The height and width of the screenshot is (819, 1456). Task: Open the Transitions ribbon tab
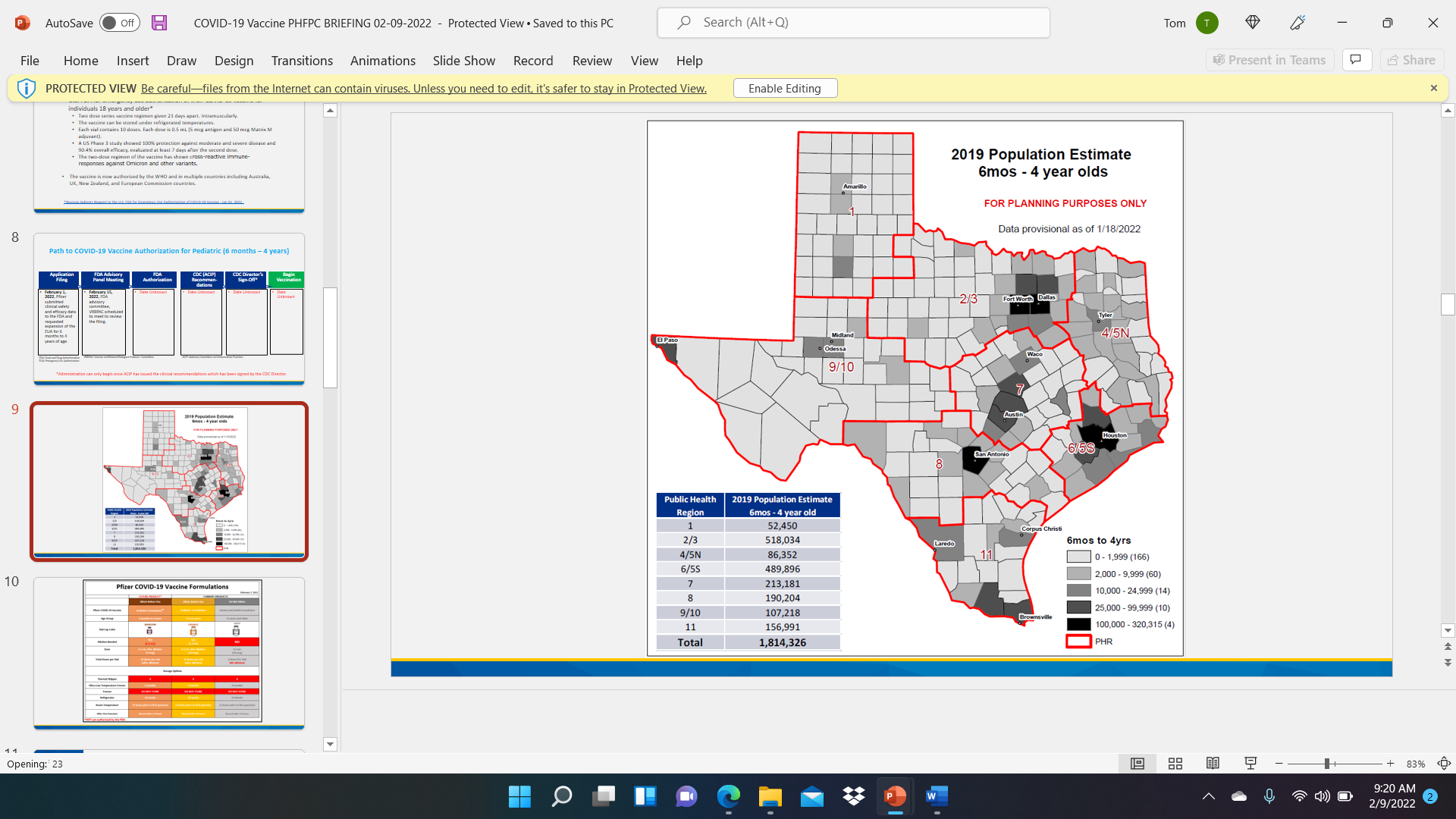pos(302,61)
